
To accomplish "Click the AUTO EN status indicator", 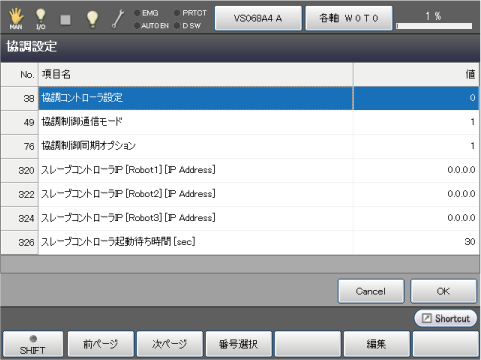I will tap(151, 26).
